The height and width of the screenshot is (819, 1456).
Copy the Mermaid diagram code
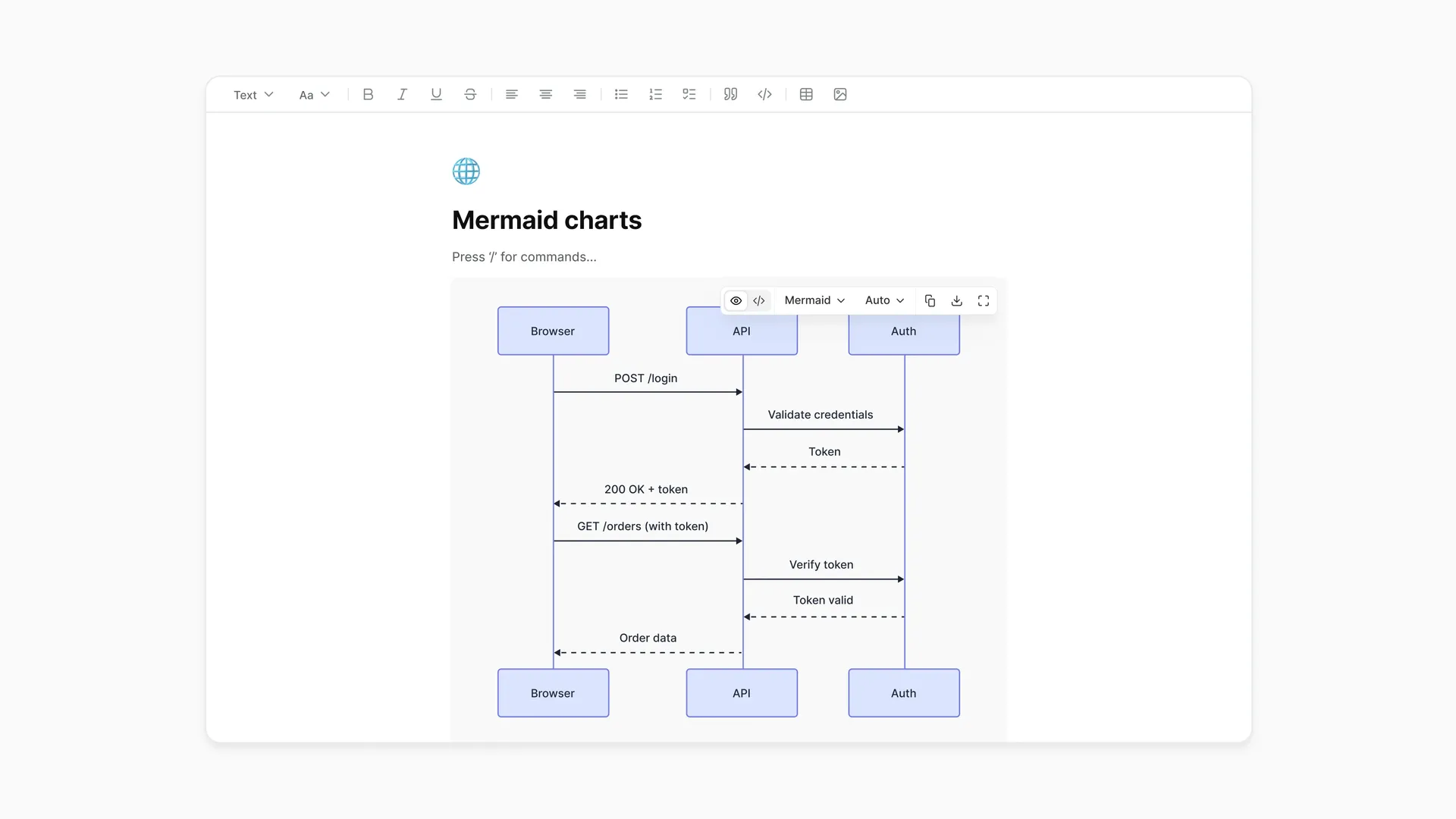(x=930, y=301)
